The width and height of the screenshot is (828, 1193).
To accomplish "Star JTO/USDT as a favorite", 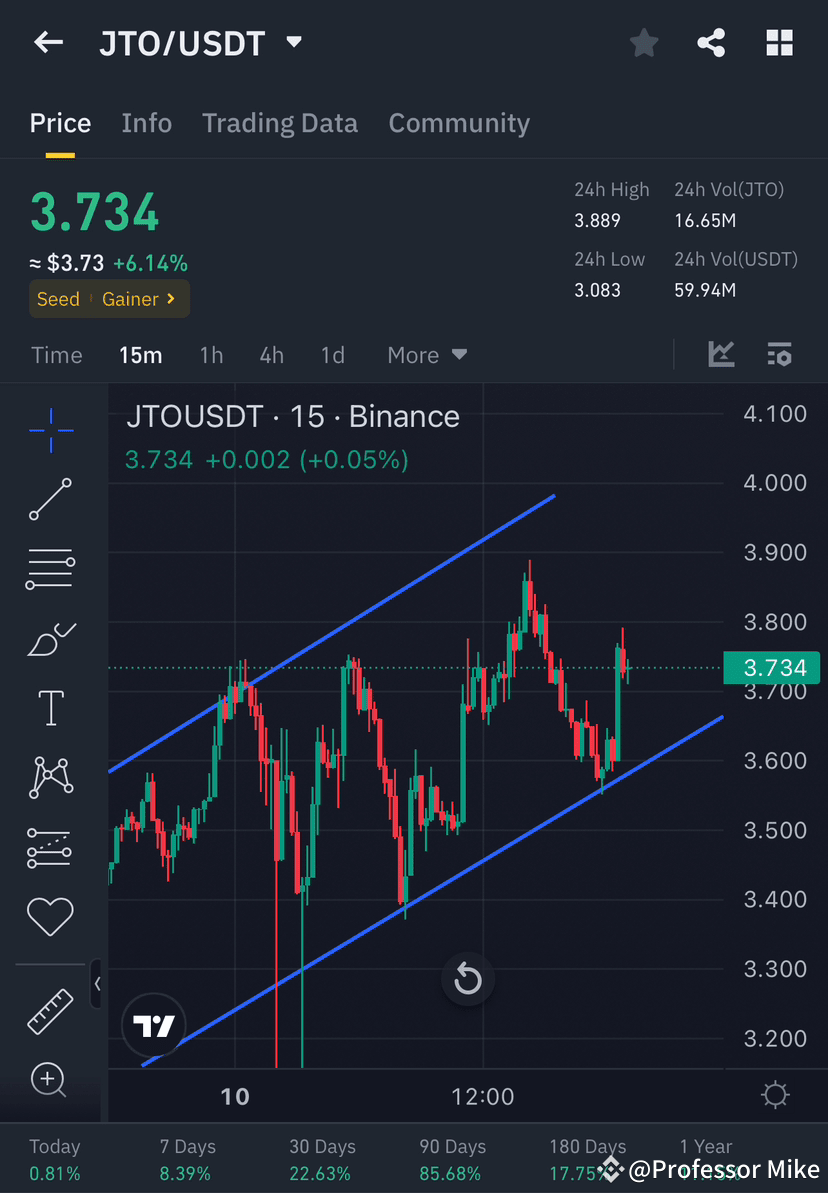I will pyautogui.click(x=643, y=42).
